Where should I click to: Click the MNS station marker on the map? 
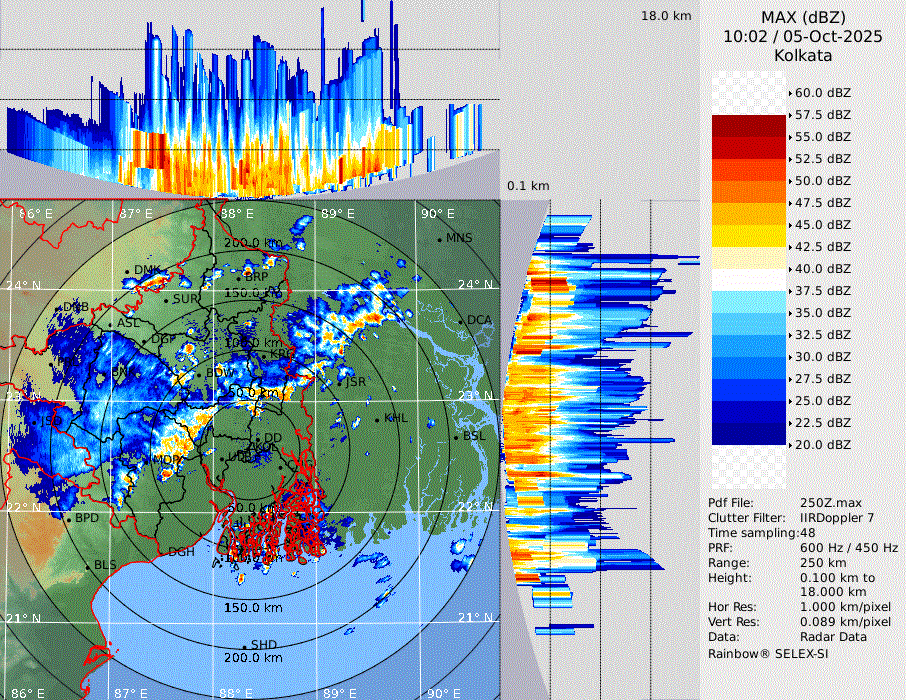coord(440,239)
